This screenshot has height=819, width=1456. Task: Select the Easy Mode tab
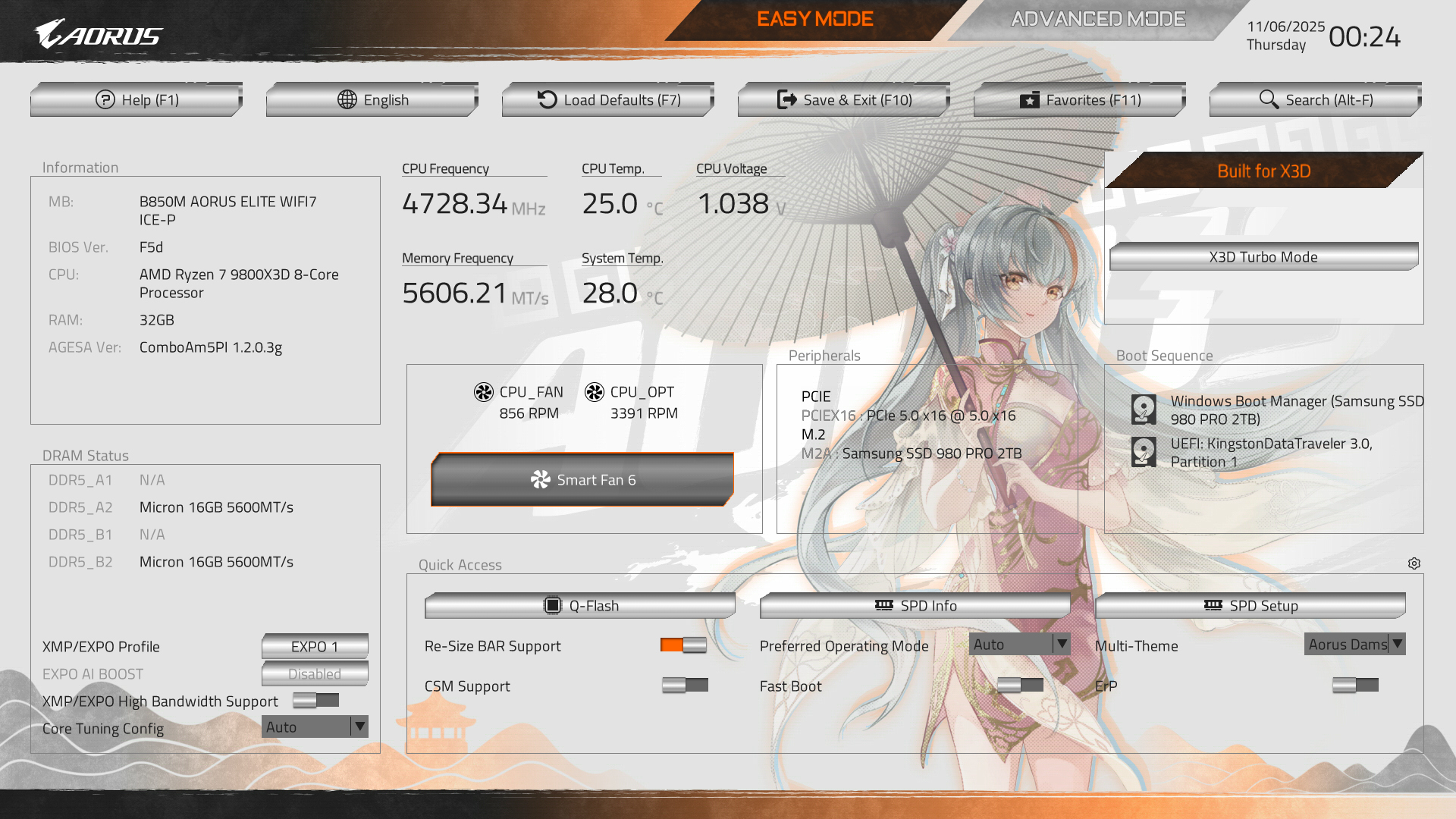point(814,19)
